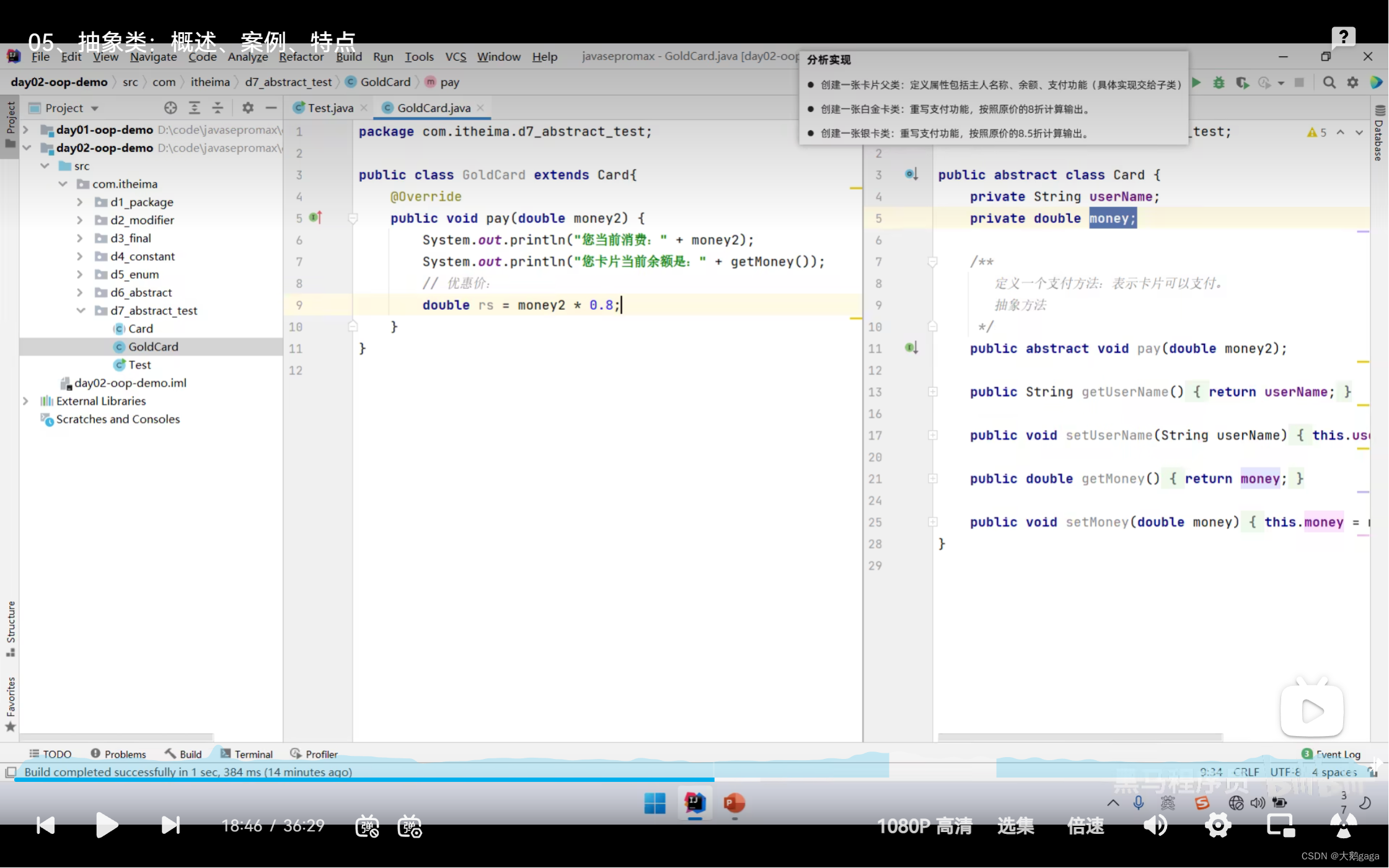Open Project panel gear options
The width and height of the screenshot is (1389, 868).
click(248, 108)
